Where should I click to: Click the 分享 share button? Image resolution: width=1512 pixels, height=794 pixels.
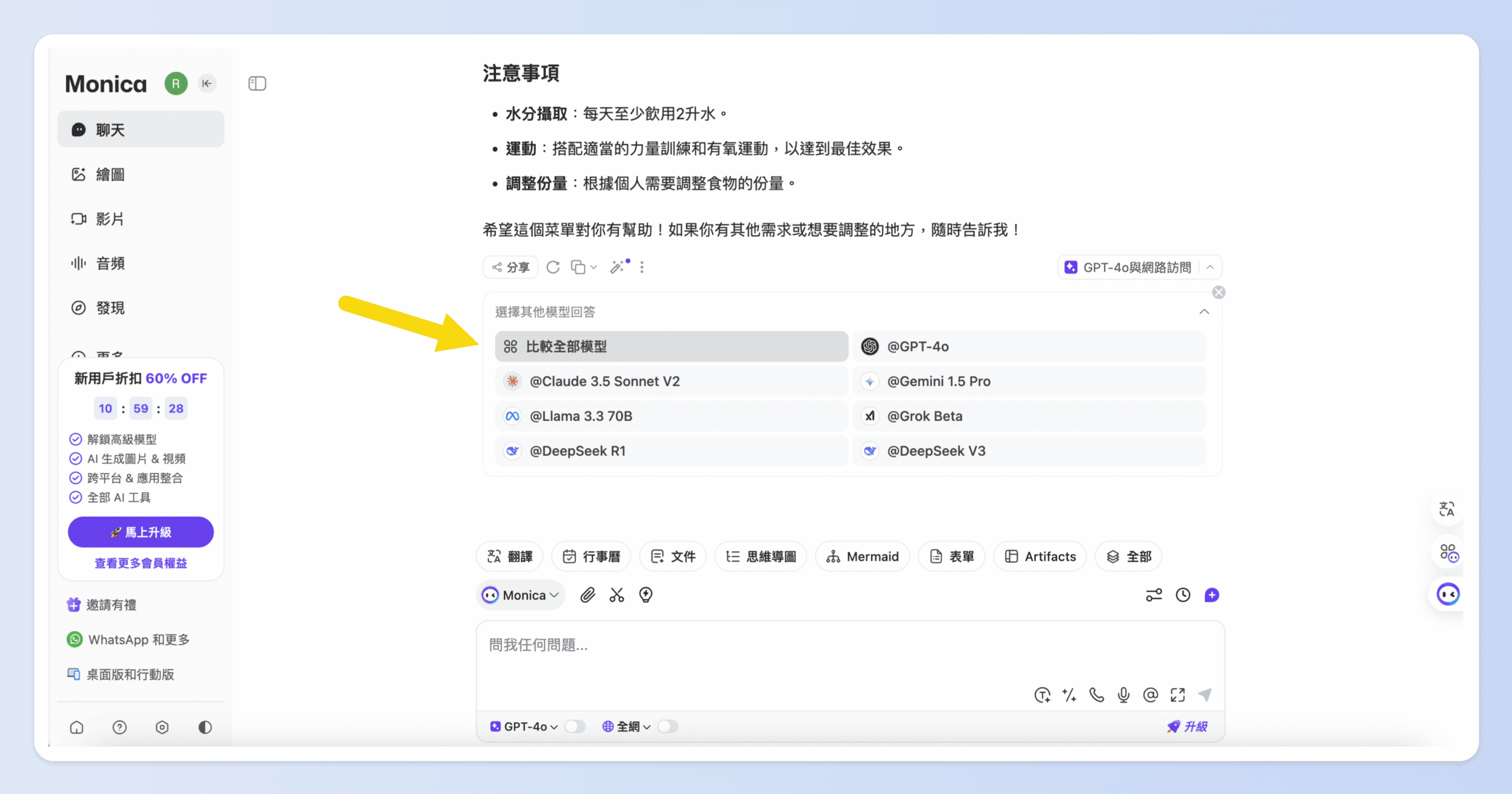[x=510, y=267]
